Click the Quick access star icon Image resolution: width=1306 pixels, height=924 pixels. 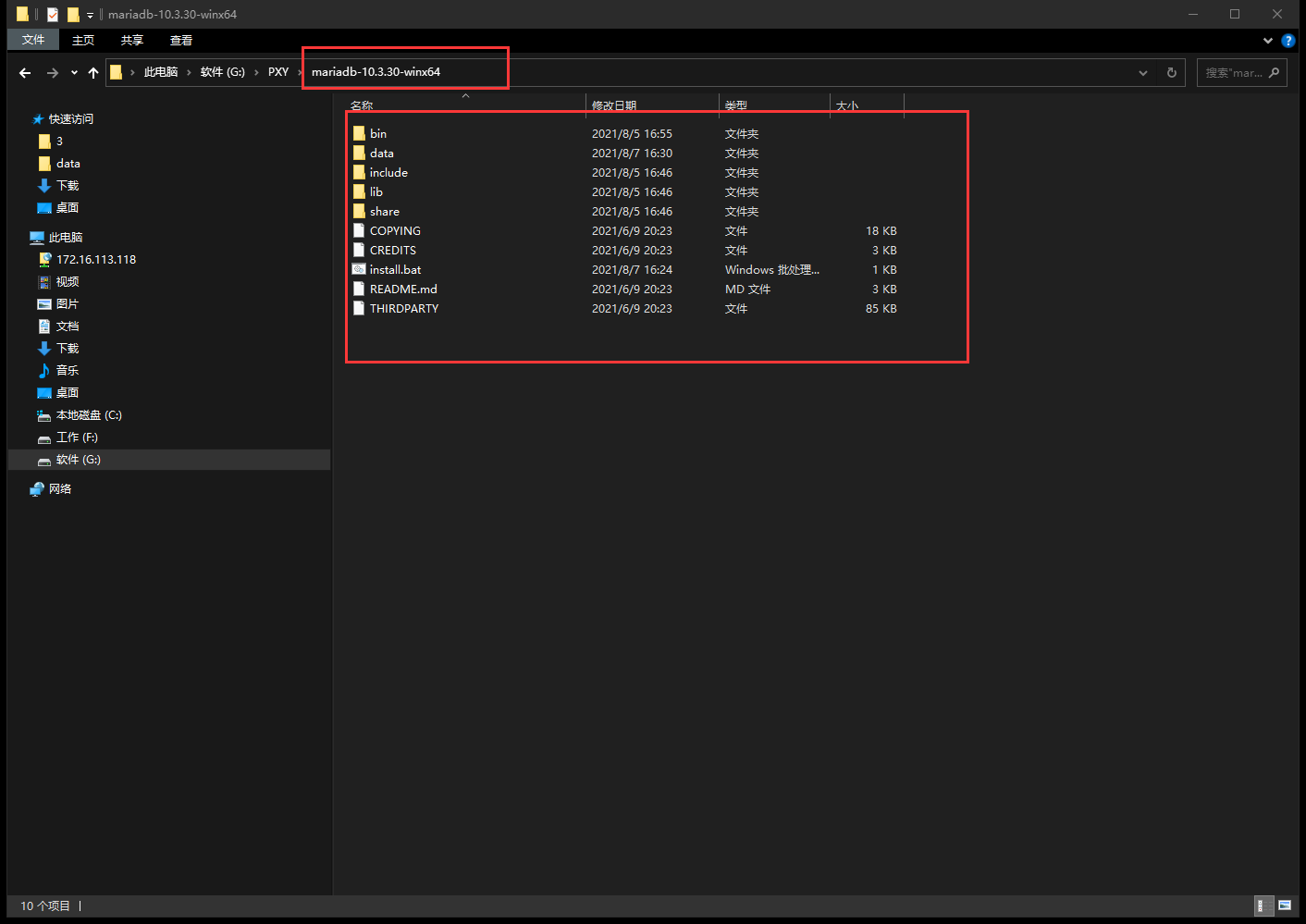coord(38,118)
